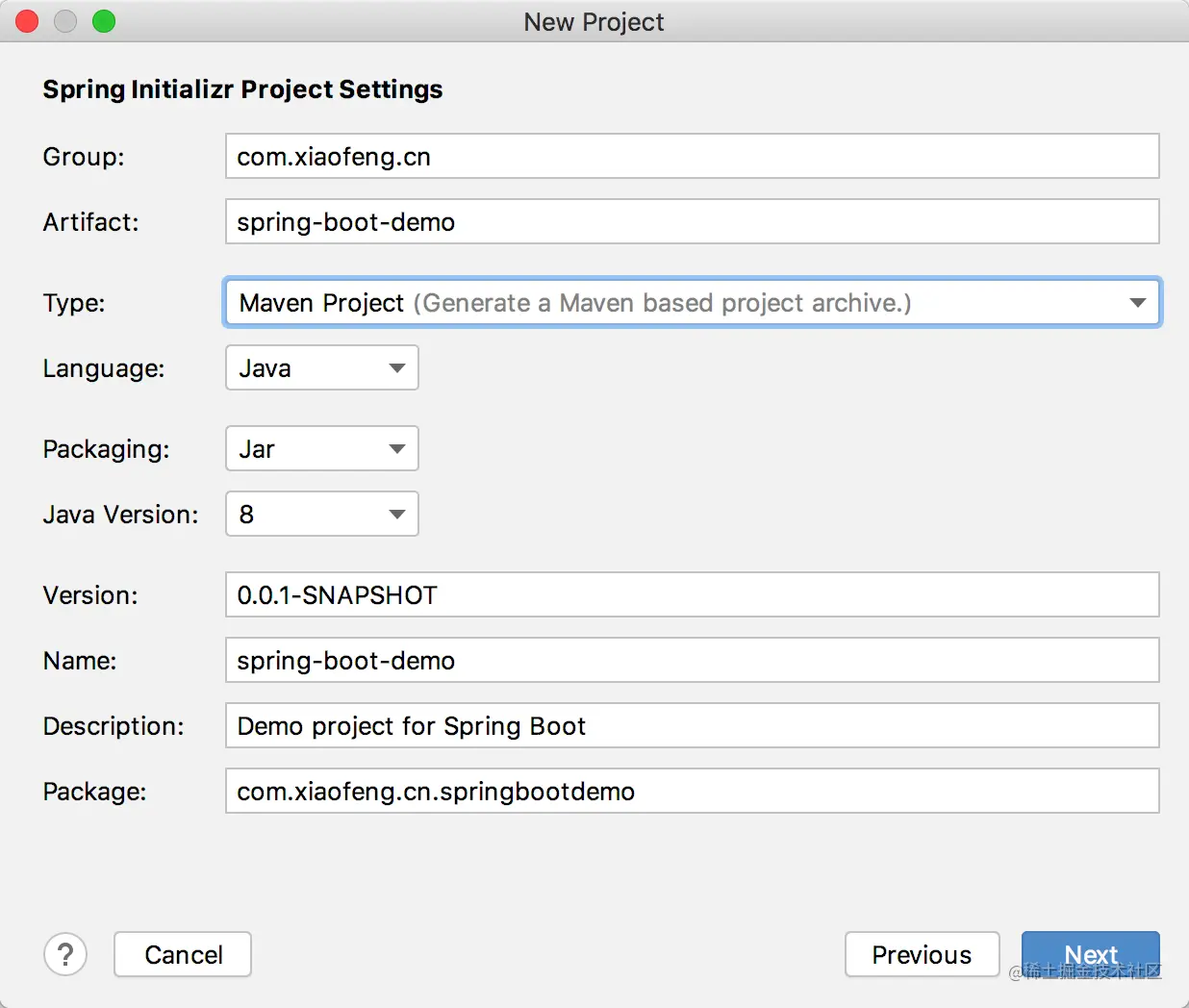Click into the Group text field
The width and height of the screenshot is (1189, 1008).
click(692, 157)
